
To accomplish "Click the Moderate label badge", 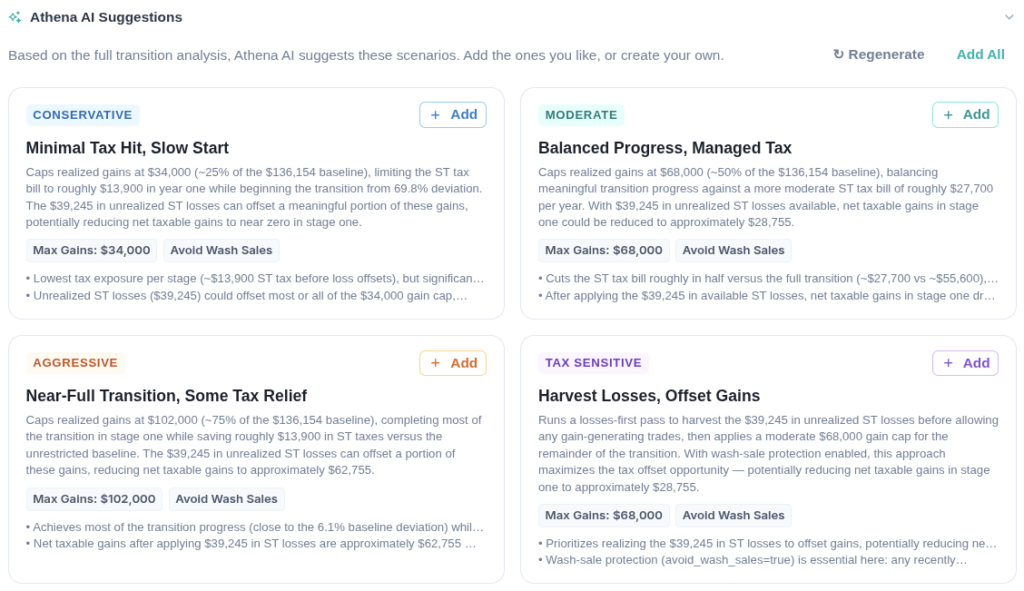I will [x=581, y=115].
